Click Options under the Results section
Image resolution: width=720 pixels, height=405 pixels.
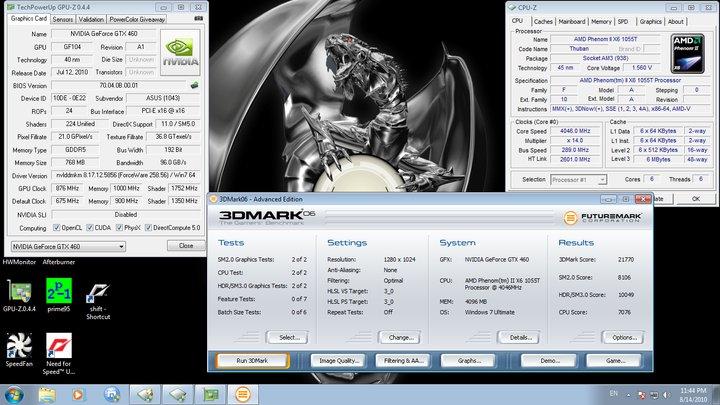click(x=624, y=337)
